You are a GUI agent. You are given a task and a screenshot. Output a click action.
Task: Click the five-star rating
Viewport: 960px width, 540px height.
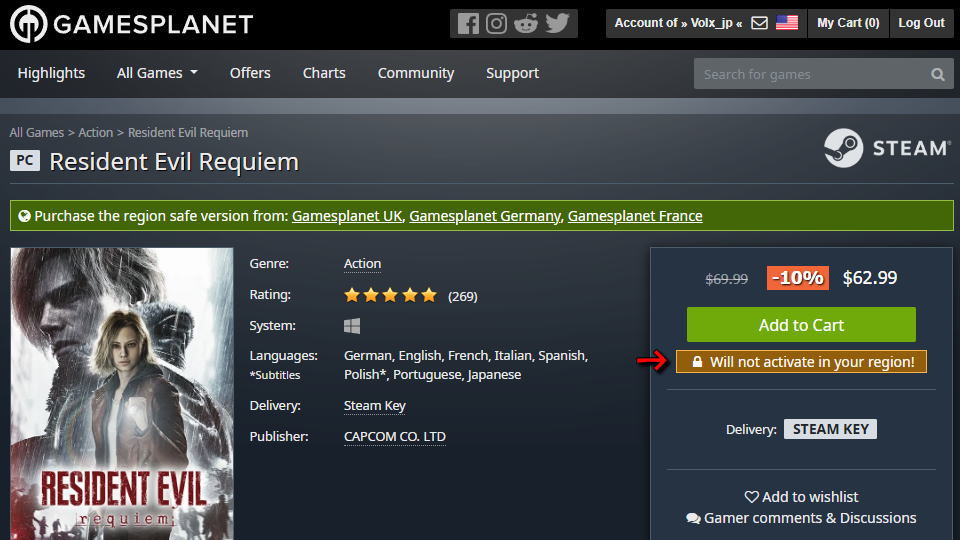pos(390,295)
